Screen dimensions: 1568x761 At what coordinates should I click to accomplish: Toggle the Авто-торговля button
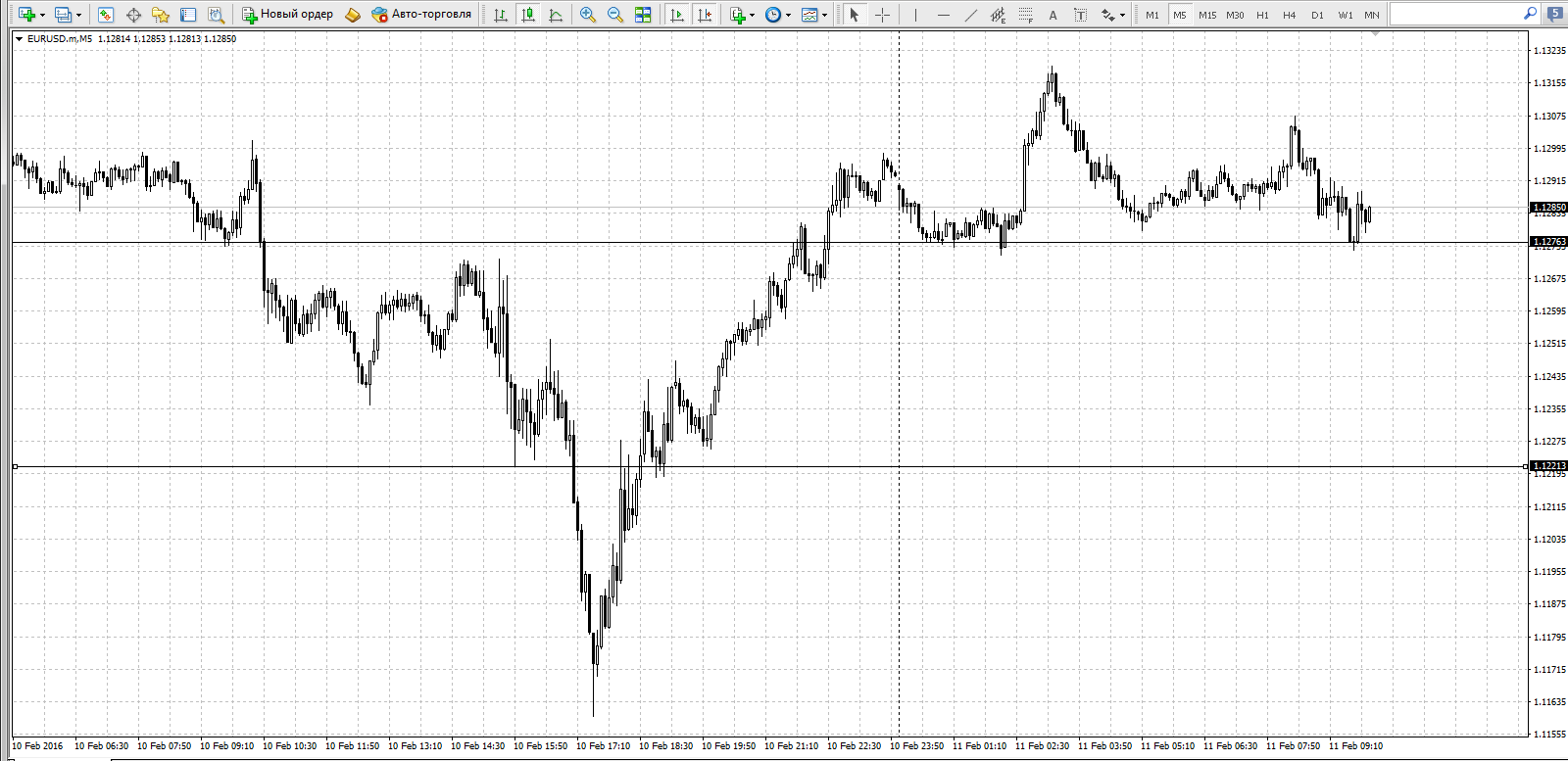[x=421, y=15]
